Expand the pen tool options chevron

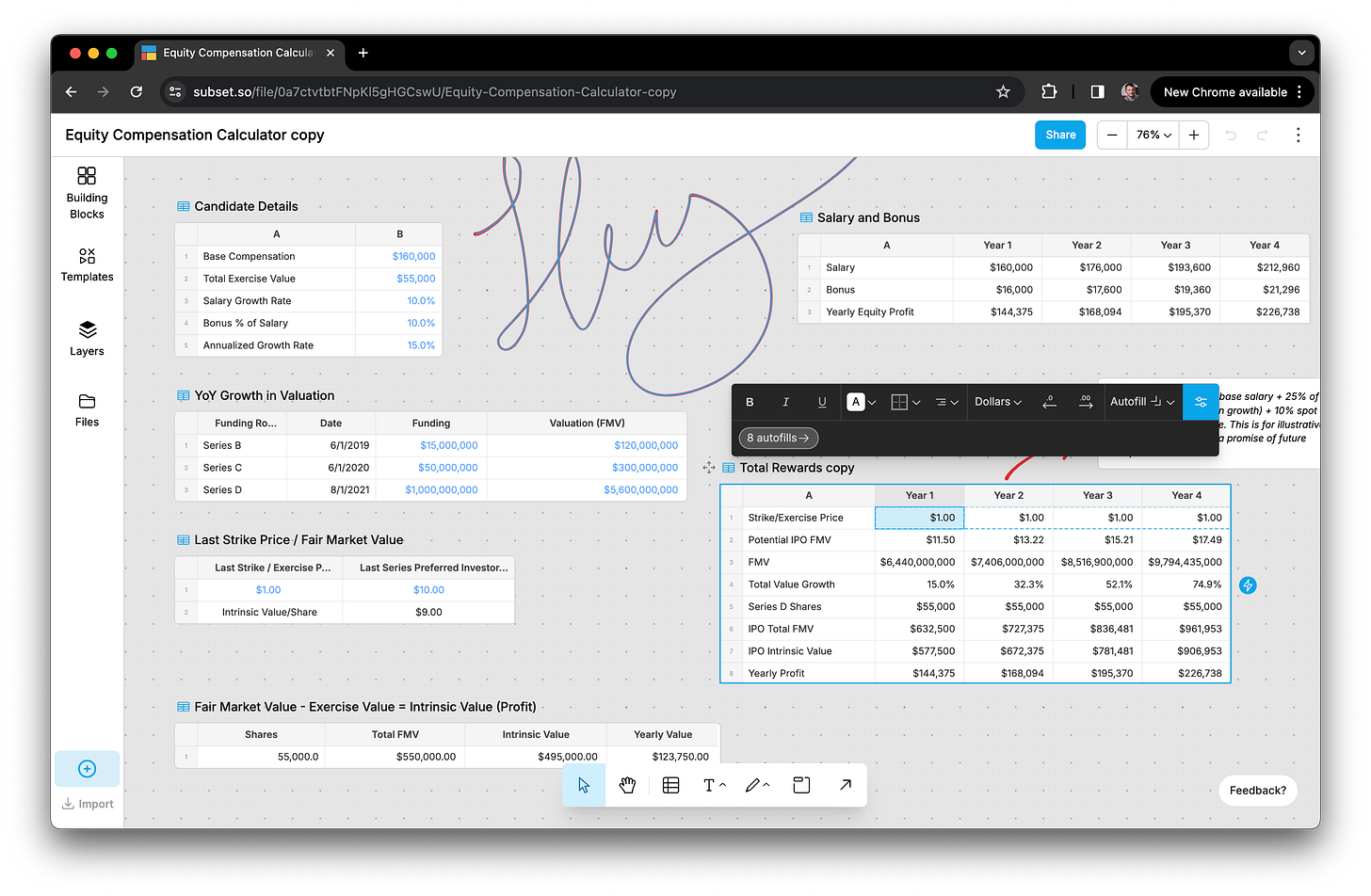[766, 784]
